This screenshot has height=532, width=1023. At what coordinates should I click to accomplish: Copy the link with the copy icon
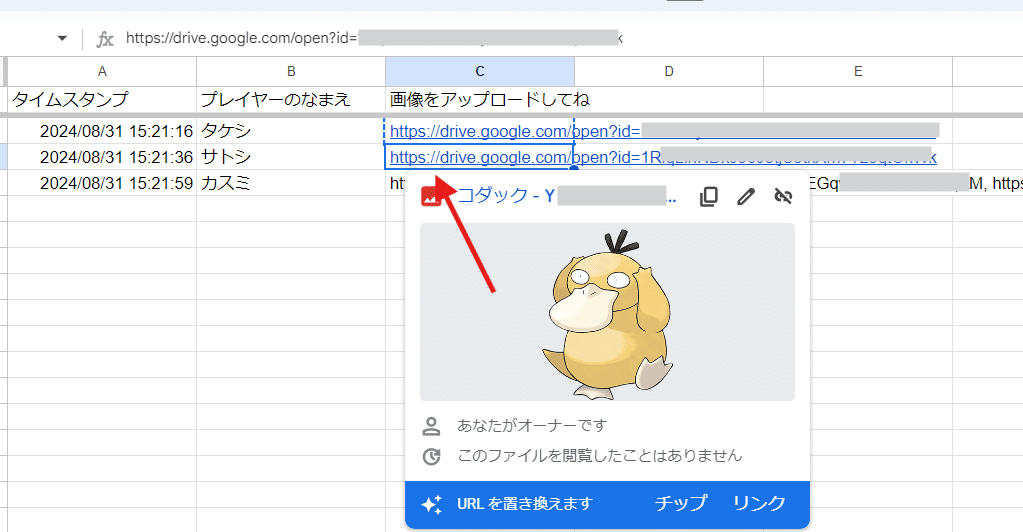tap(709, 196)
